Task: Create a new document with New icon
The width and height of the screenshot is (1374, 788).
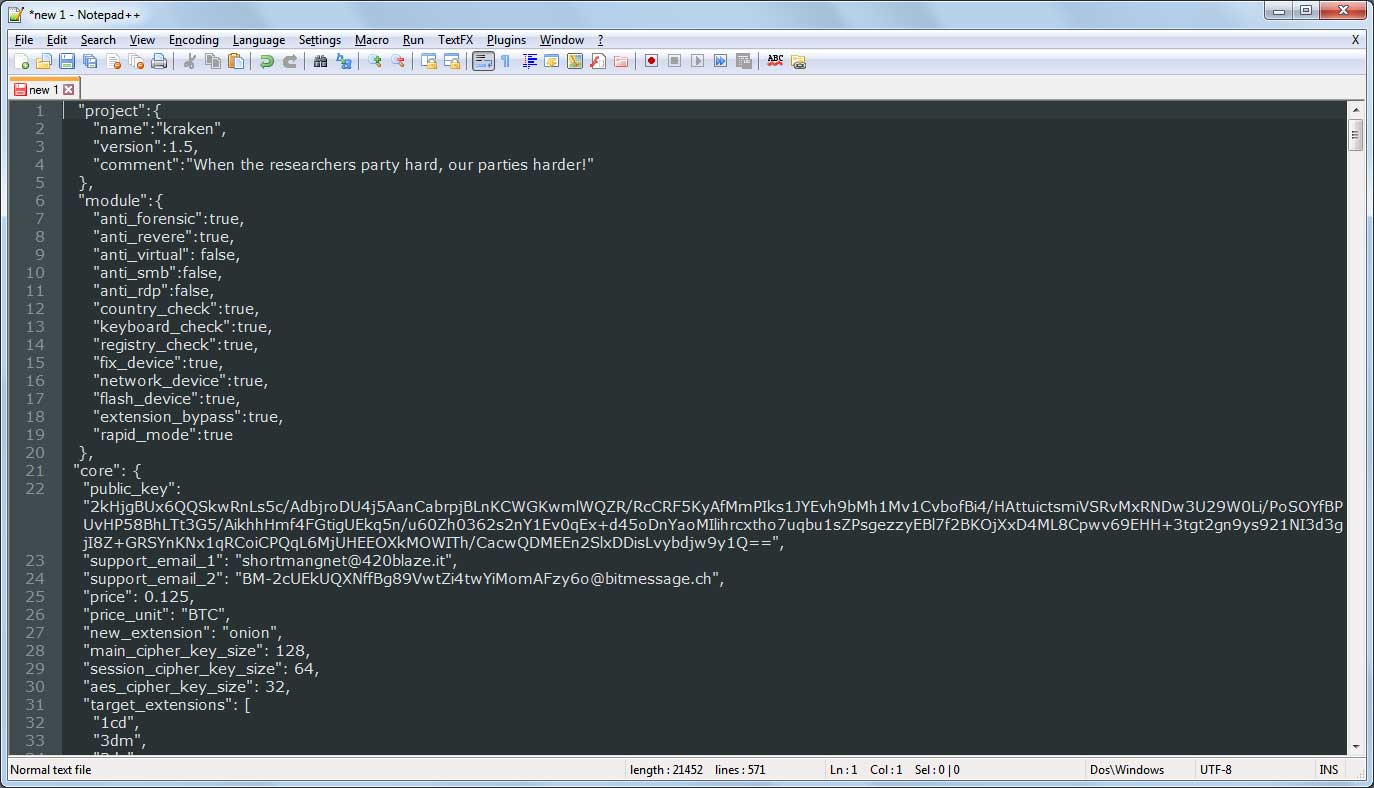Action: coord(21,61)
